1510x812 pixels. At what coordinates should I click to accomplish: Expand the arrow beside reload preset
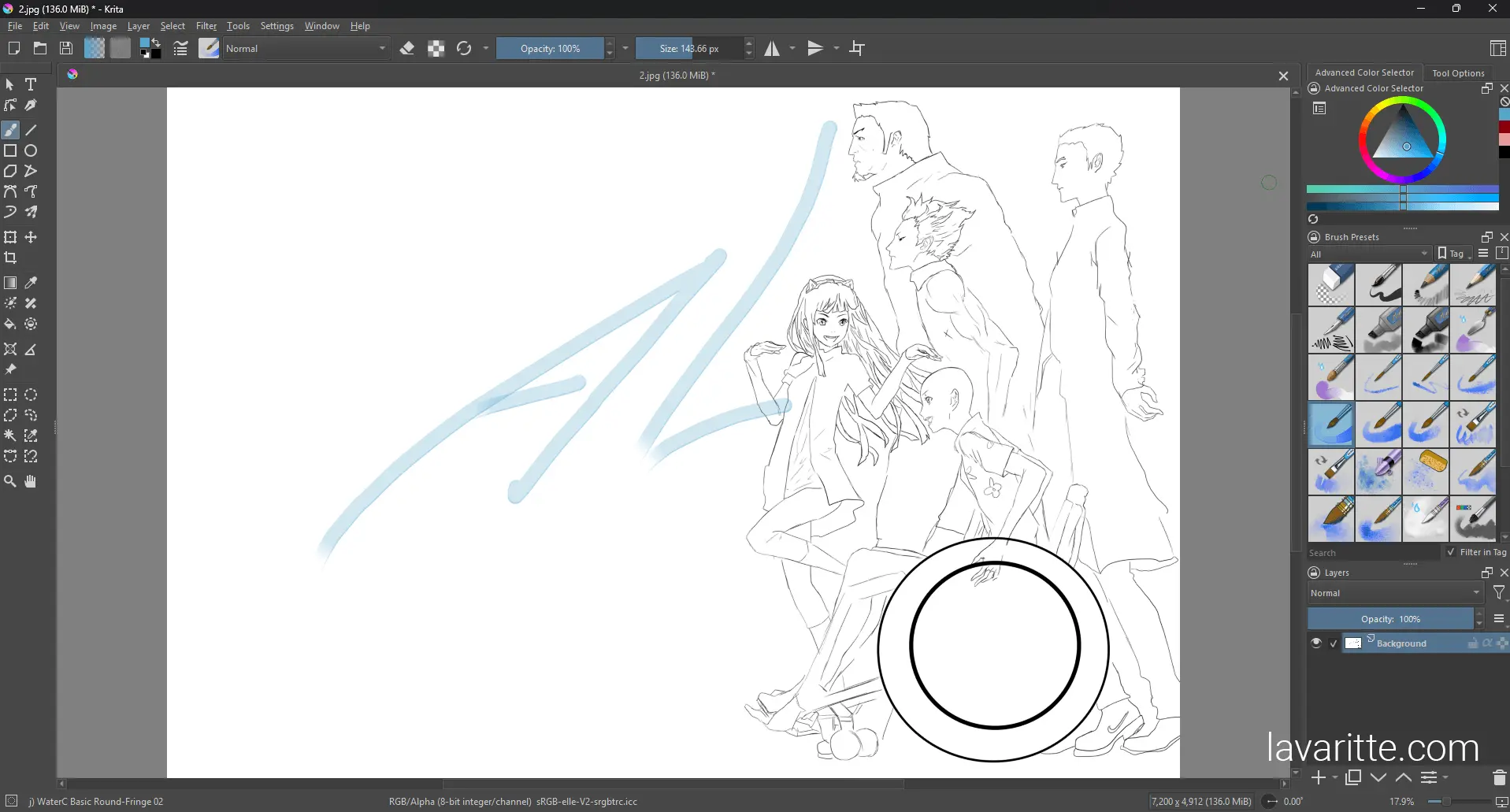[486, 48]
